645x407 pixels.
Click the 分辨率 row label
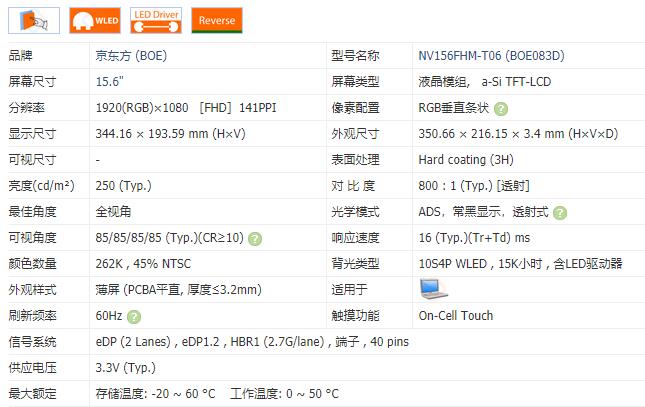(x=26, y=108)
